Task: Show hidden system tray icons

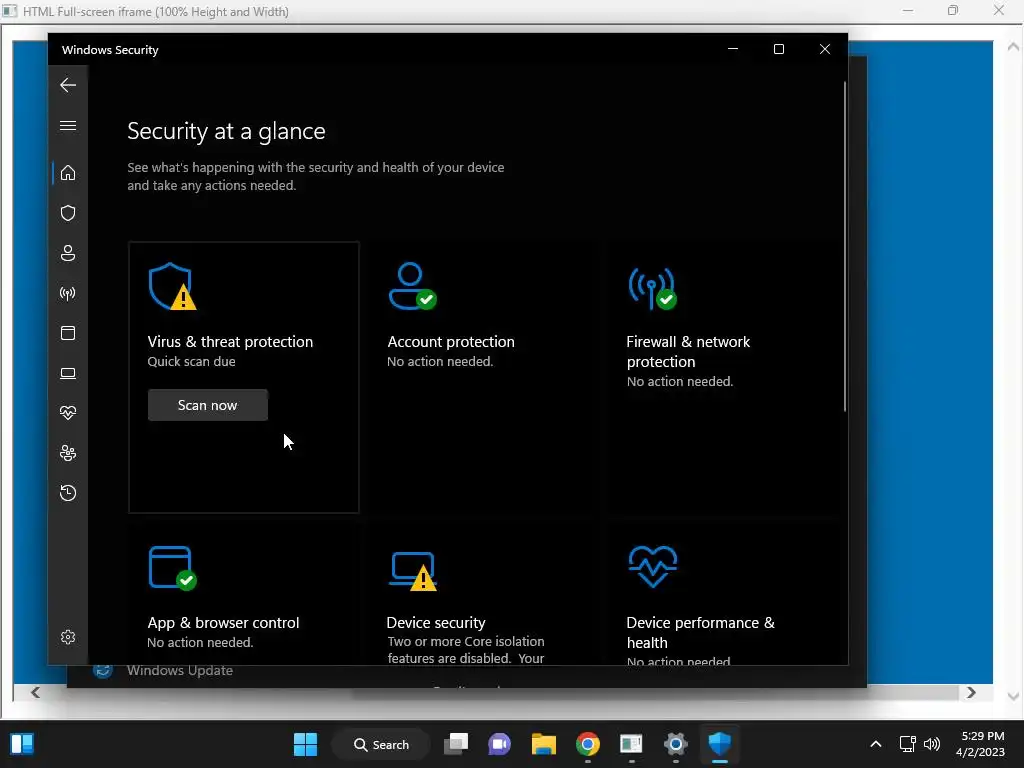Action: pos(876,744)
